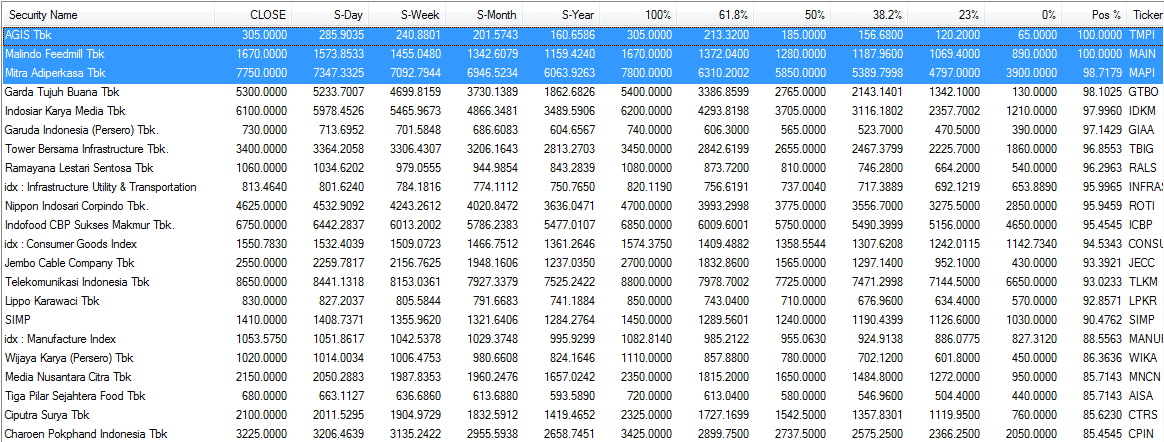Click the CPIN ticker cell
This screenshot has height=442, width=1164.
click(x=1142, y=433)
